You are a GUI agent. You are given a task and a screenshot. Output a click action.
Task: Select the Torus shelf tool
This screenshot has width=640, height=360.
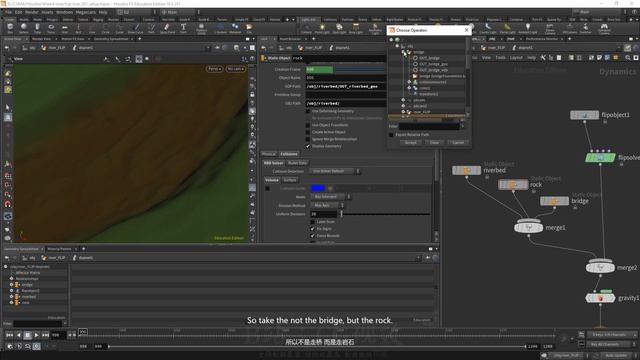pos(51,28)
